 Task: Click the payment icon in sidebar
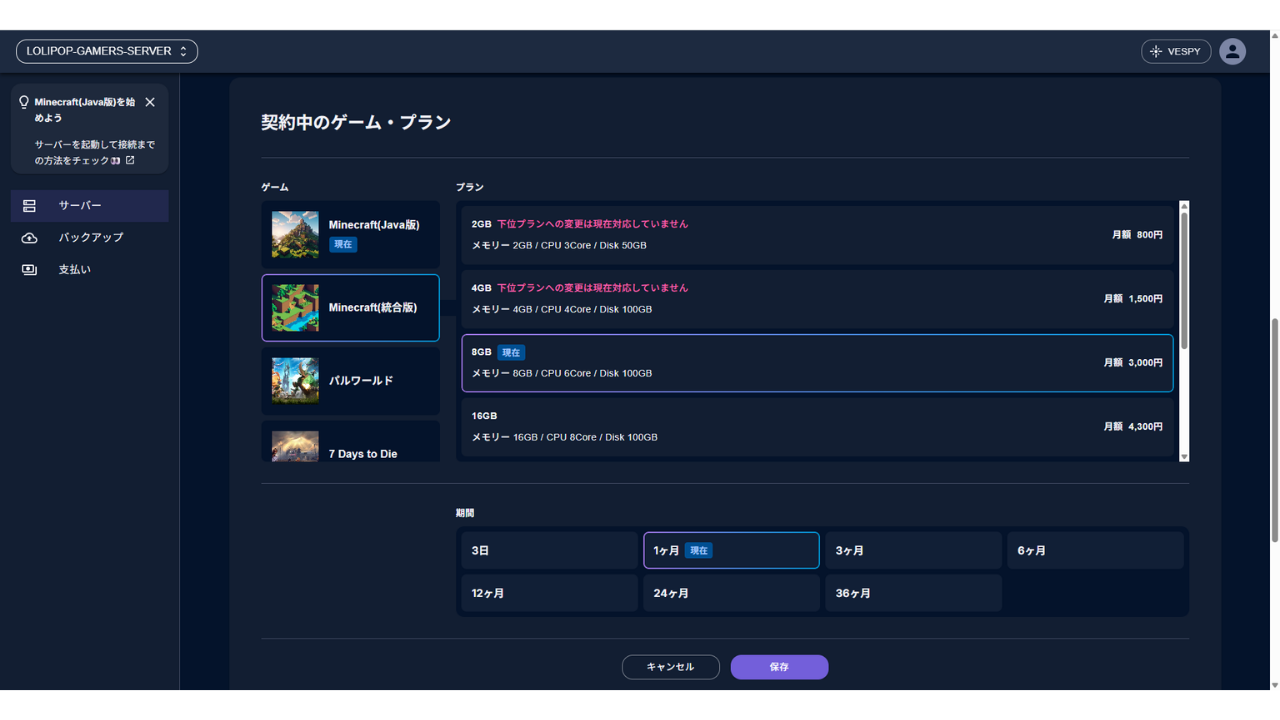point(29,269)
